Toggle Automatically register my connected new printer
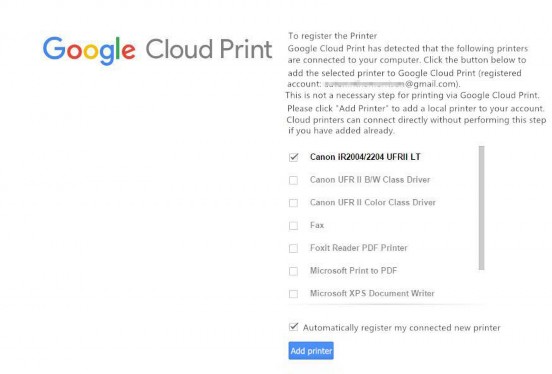 (294, 327)
